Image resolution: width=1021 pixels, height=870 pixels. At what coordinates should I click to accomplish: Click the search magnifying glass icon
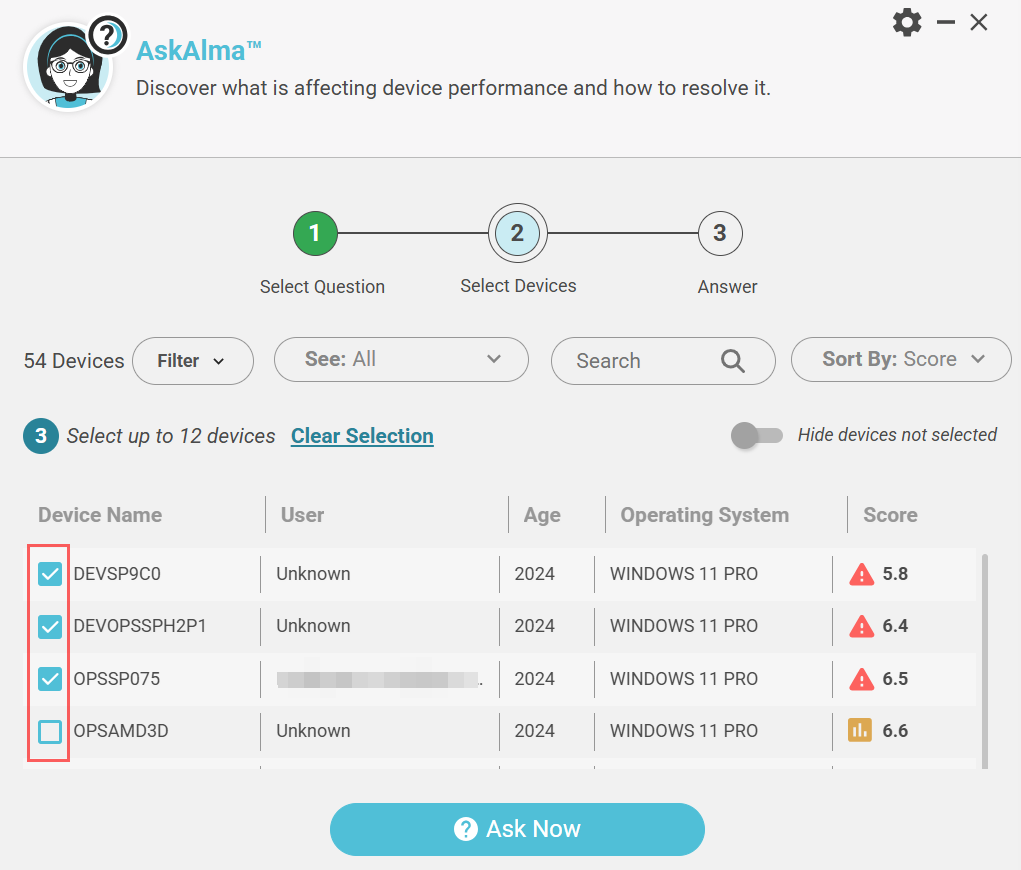(733, 361)
